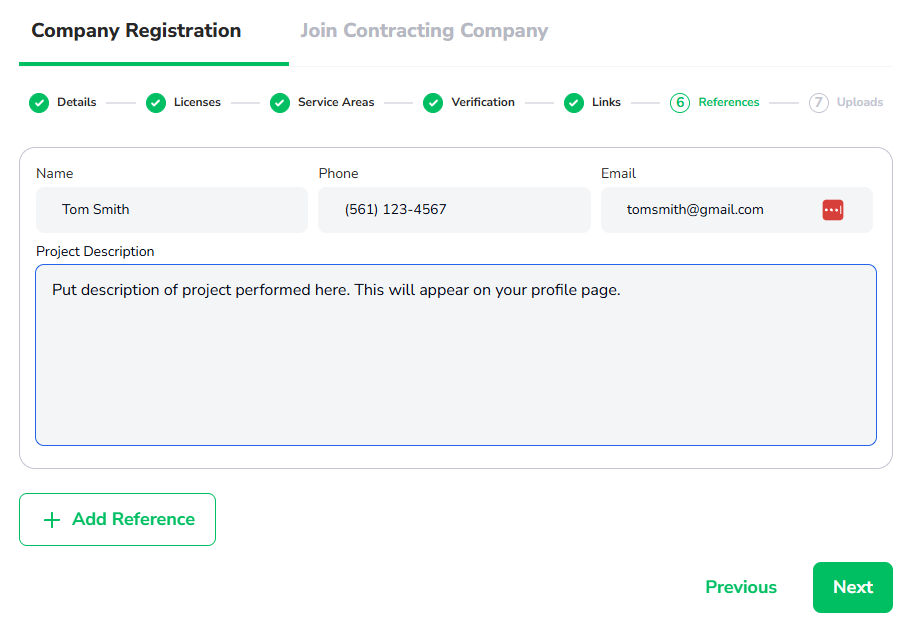Focus the Name field with Tom Smith
This screenshot has width=908, height=632.
pyautogui.click(x=172, y=210)
